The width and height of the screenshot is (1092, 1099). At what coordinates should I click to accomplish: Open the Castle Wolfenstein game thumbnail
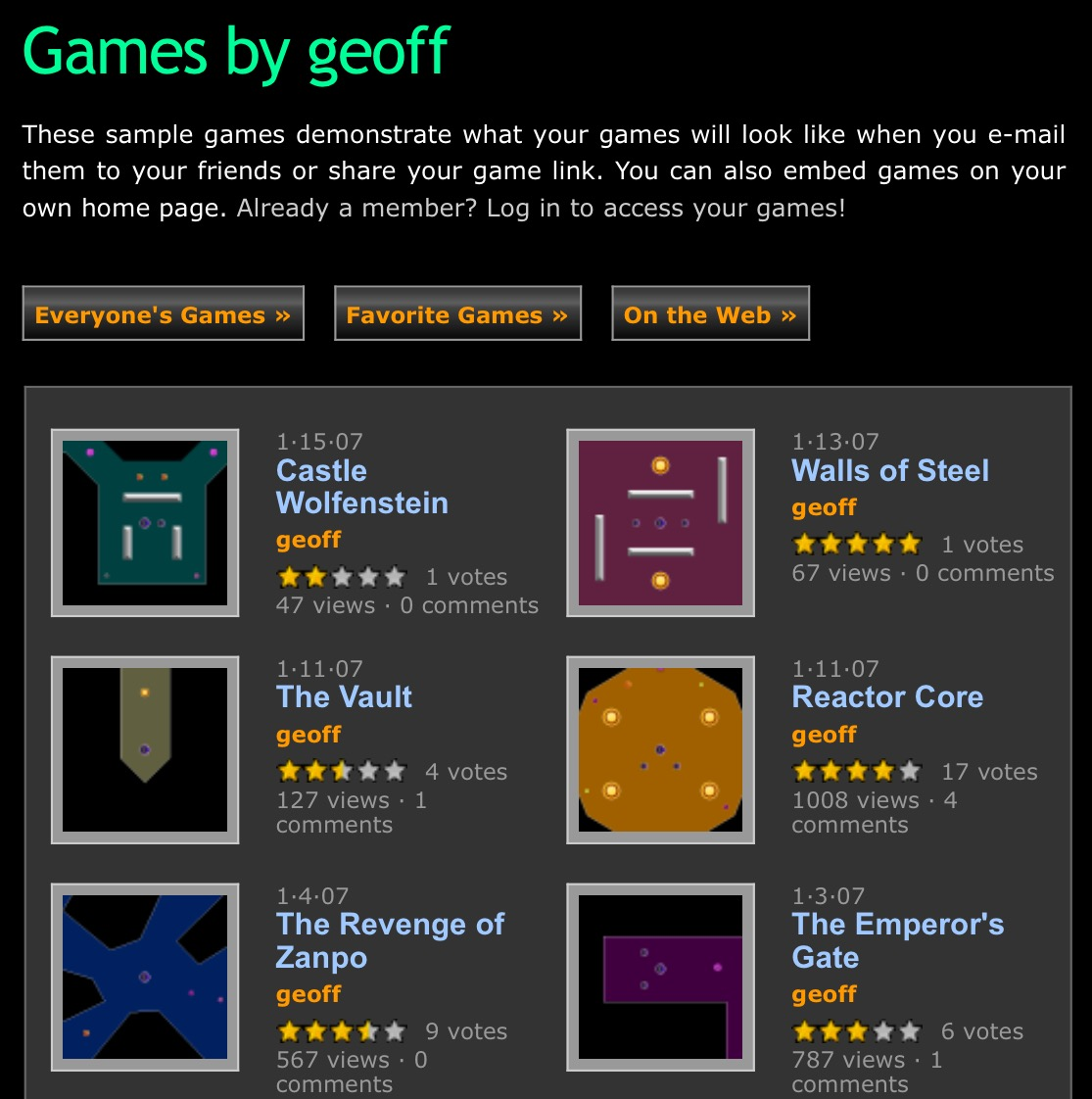point(145,523)
